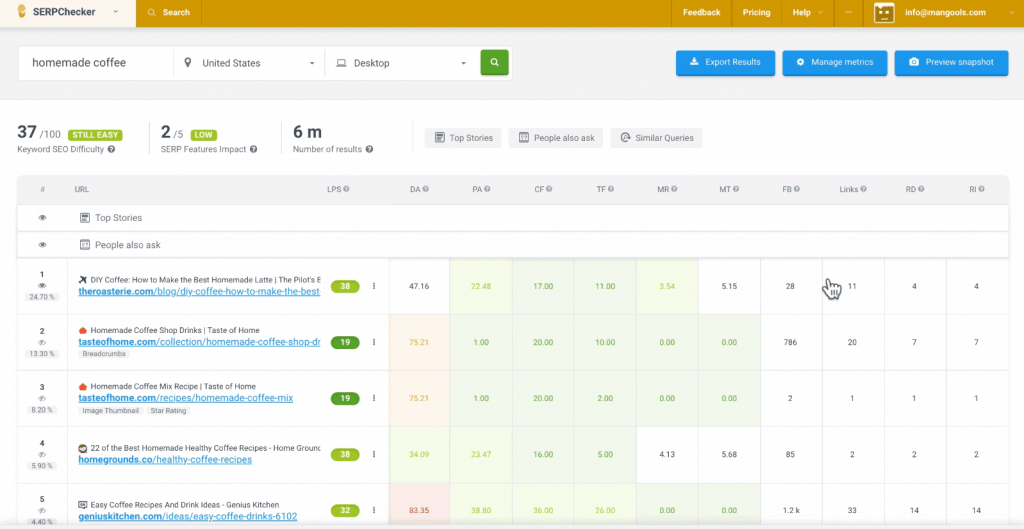Viewport: 1024px width, 529px height.
Task: Click the robot avatar account icon
Action: click(884, 12)
